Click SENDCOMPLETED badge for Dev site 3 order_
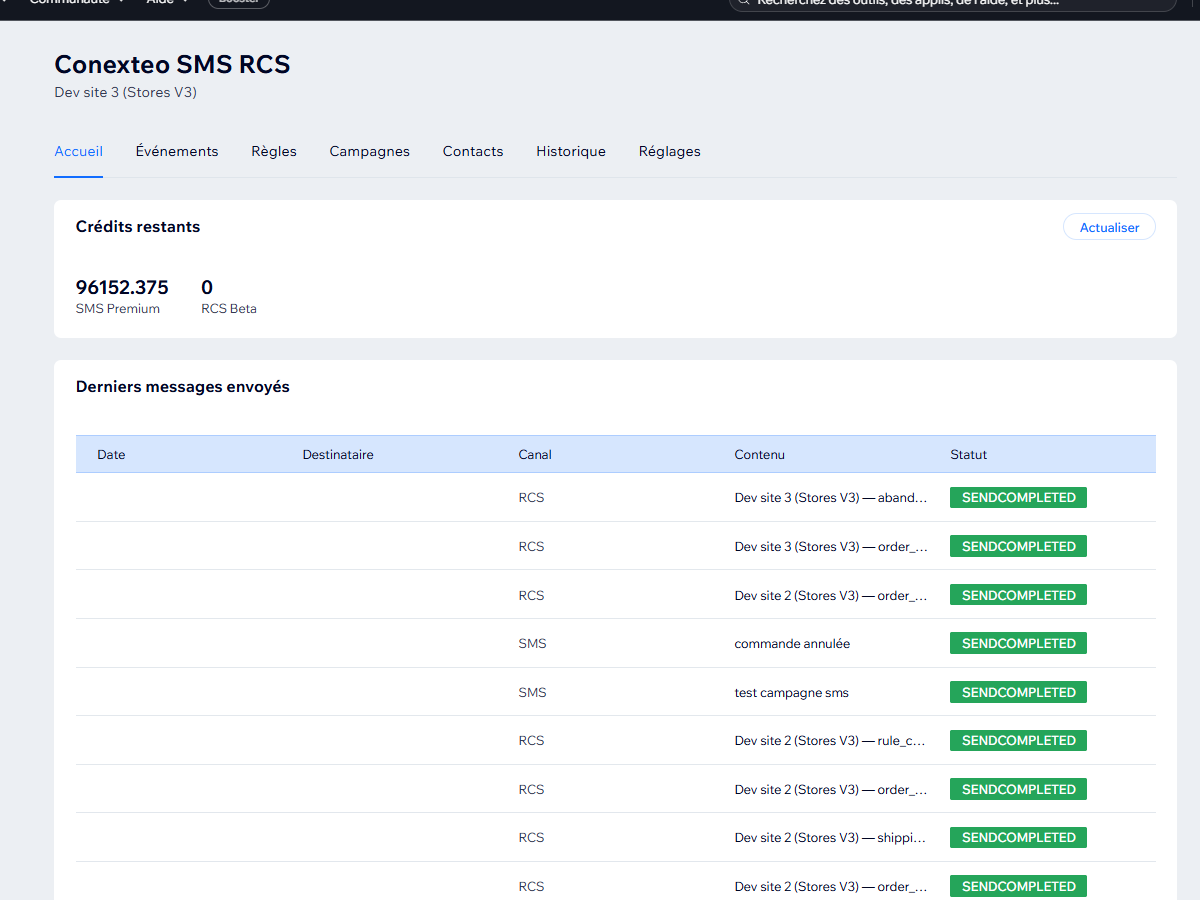 pos(1018,546)
